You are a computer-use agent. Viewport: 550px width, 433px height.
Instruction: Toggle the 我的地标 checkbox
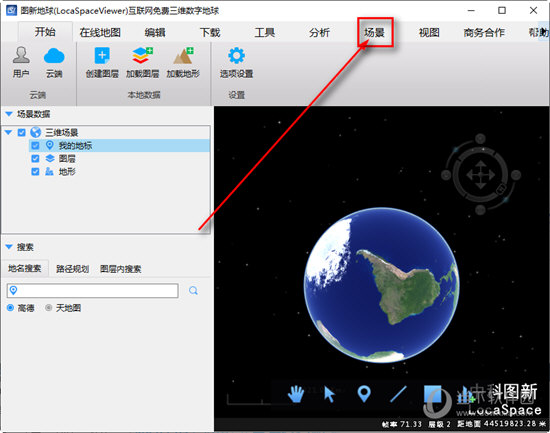pos(35,145)
